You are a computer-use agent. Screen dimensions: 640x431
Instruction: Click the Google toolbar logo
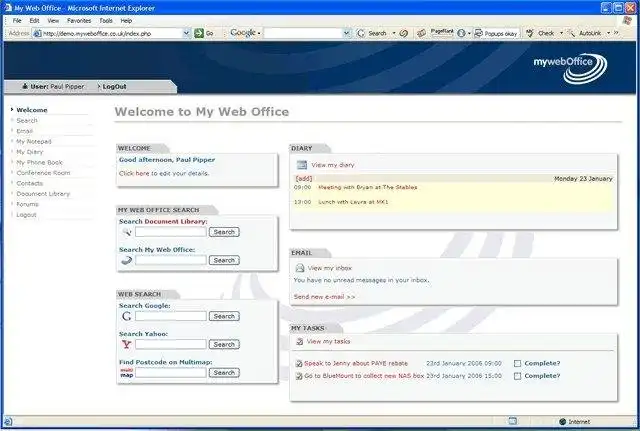(x=243, y=33)
